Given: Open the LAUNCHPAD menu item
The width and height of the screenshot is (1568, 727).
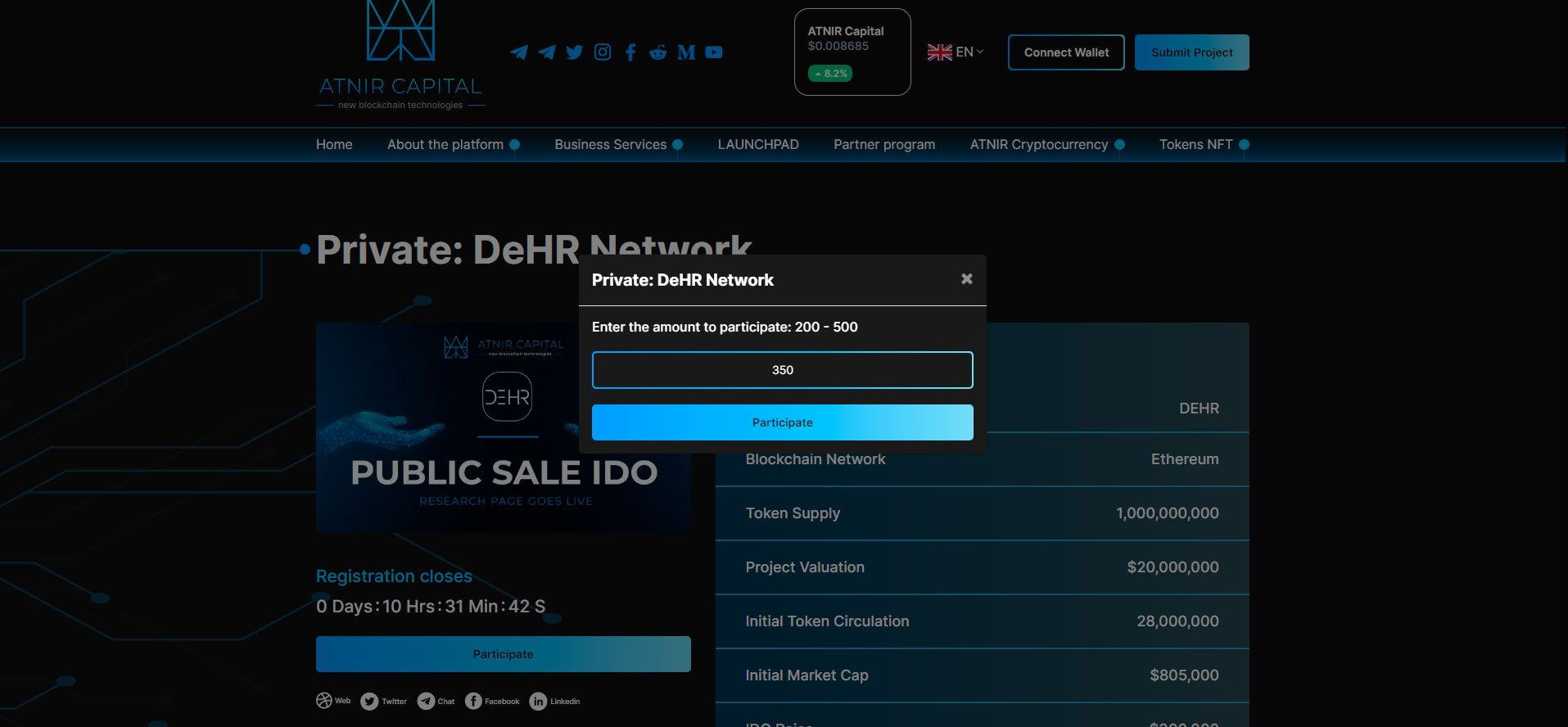Looking at the screenshot, I should (x=758, y=145).
